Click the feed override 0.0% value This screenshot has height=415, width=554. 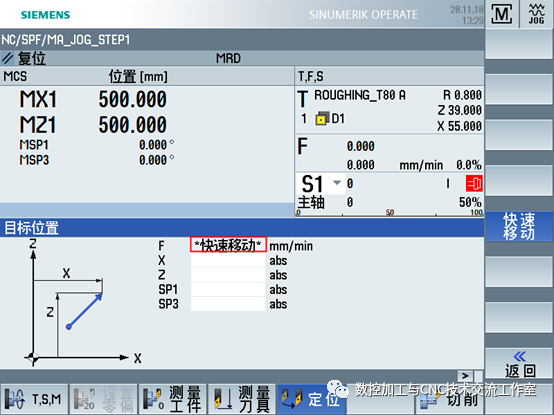(468, 165)
